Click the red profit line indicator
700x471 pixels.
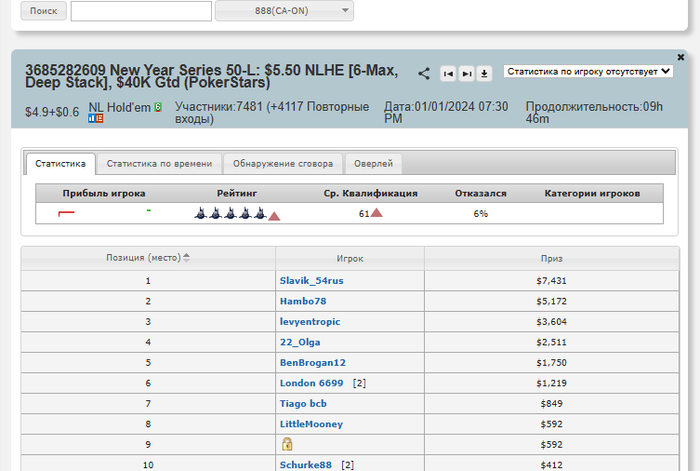pos(66,213)
